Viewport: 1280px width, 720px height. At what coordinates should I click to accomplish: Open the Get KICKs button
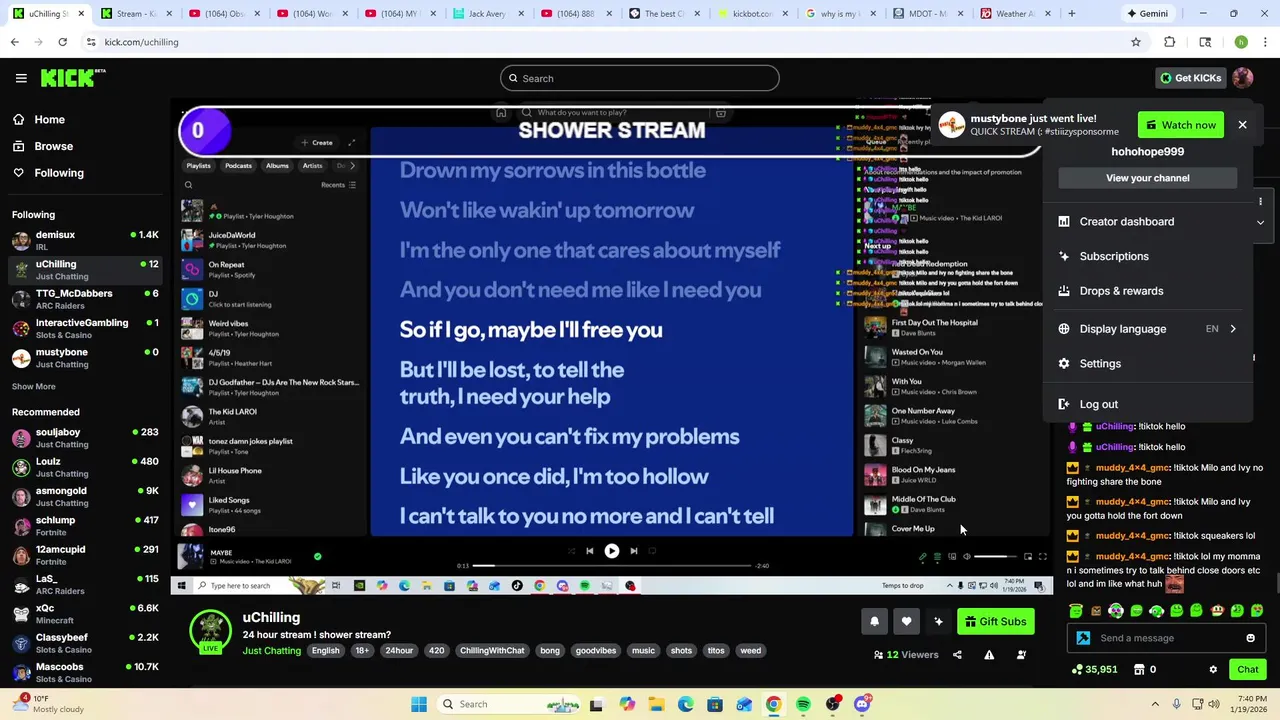tap(1191, 78)
